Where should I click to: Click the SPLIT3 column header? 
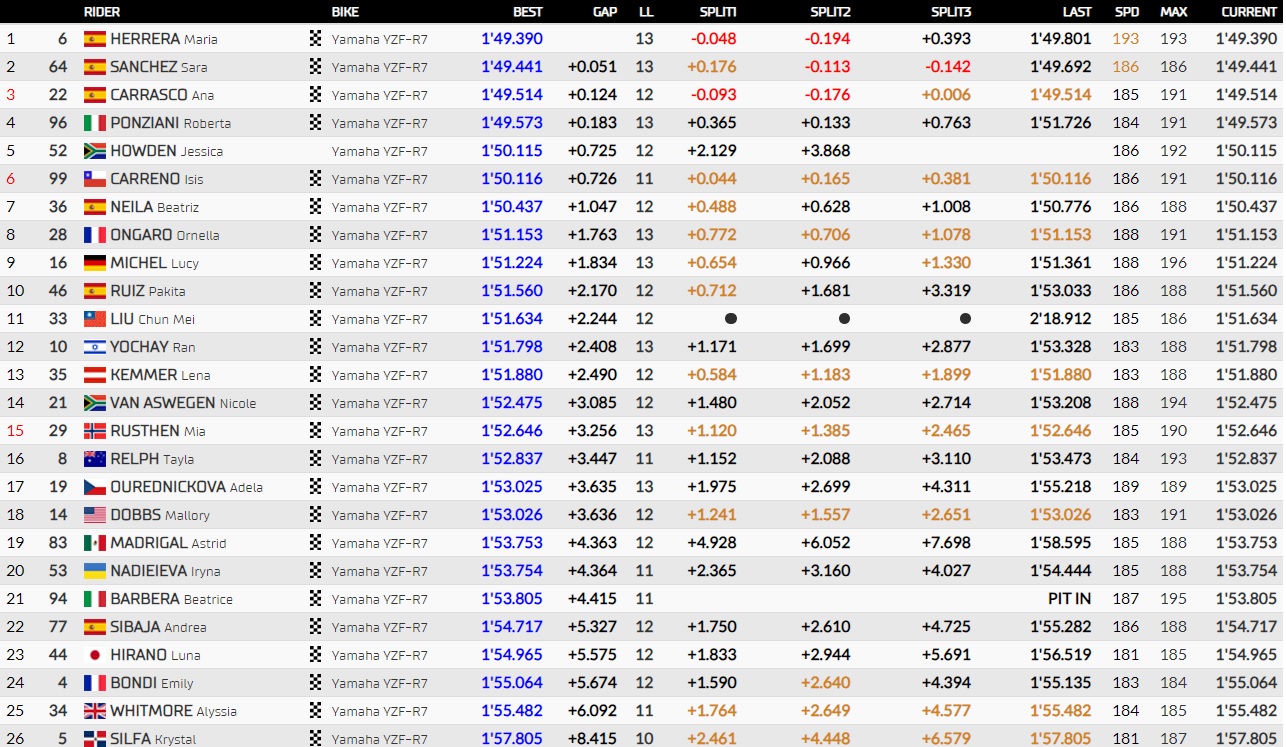click(951, 12)
